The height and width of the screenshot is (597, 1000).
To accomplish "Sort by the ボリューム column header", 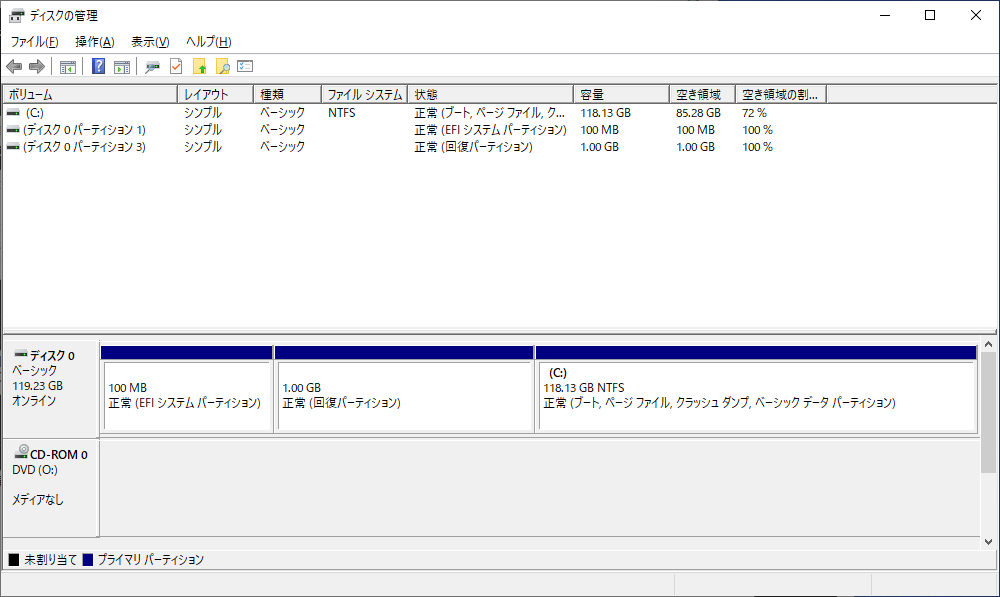I will coord(90,94).
